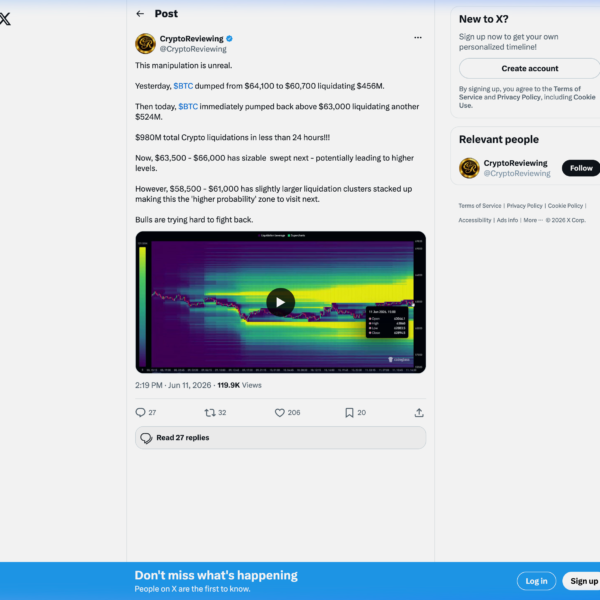Follow CryptoReviewing in Relevant people
This screenshot has width=600, height=600.
[581, 168]
